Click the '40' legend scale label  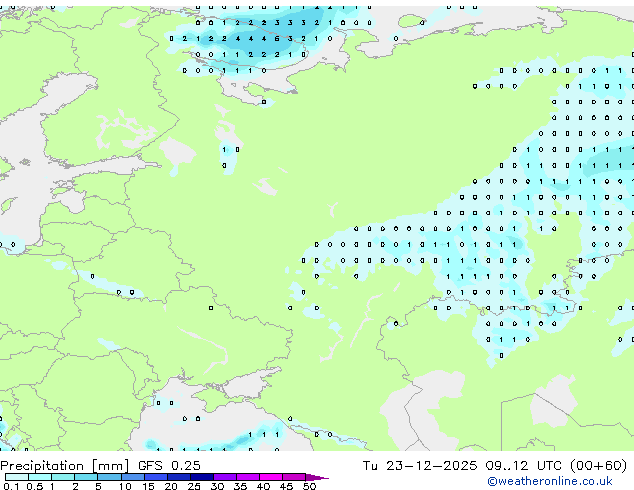[264, 486]
